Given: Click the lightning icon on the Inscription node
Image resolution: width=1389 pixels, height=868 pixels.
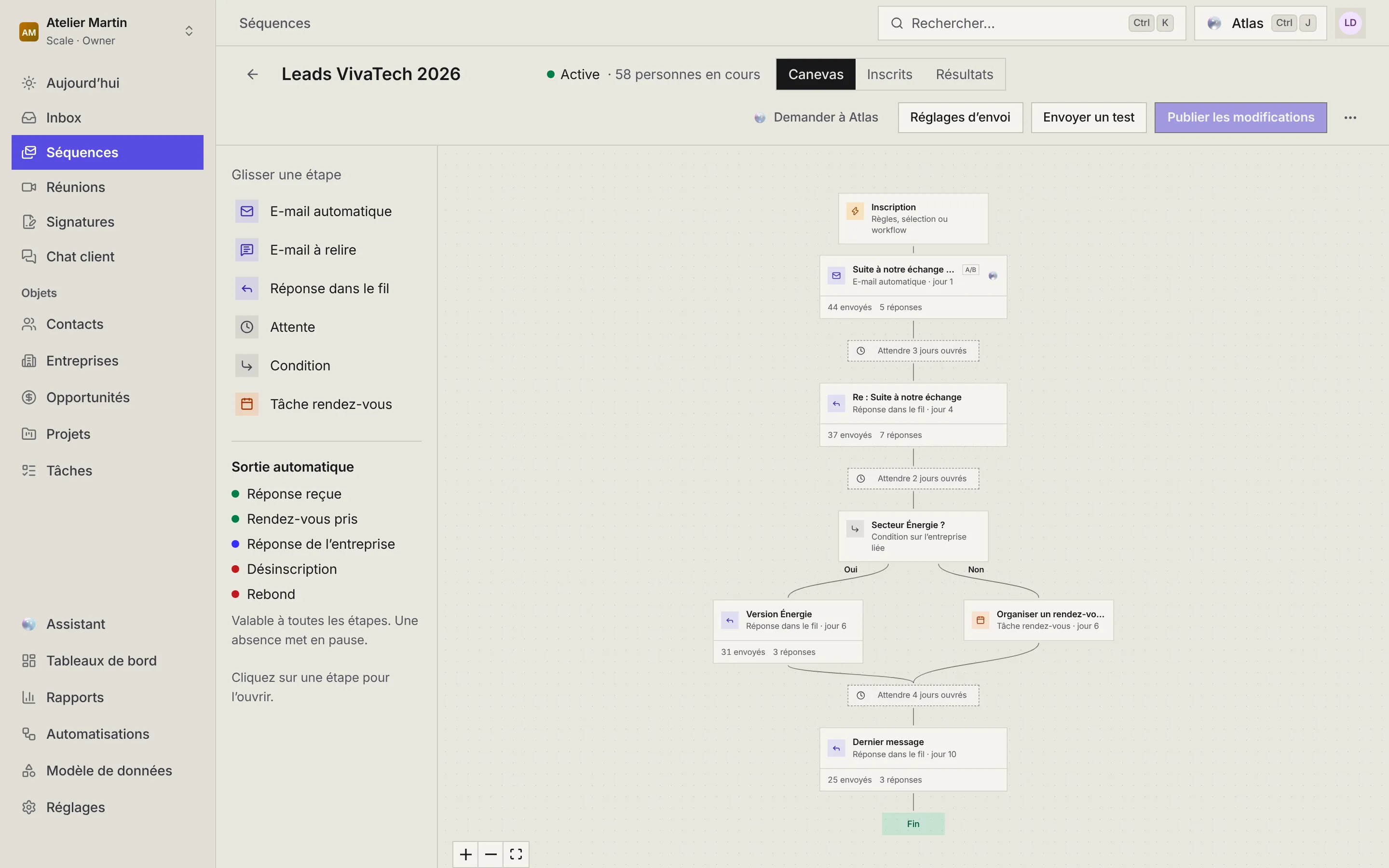Looking at the screenshot, I should click(855, 211).
